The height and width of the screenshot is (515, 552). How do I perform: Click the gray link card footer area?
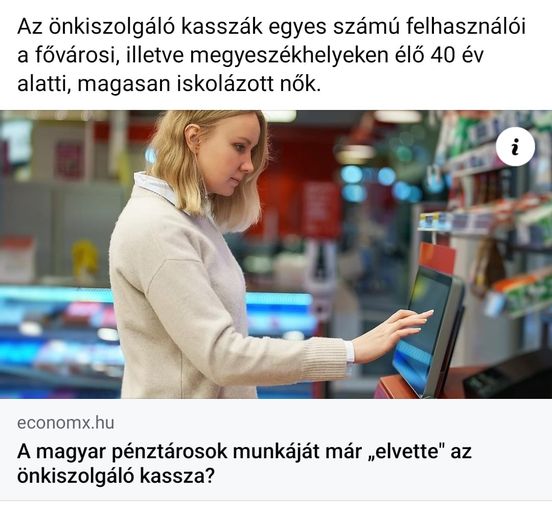tap(276, 449)
